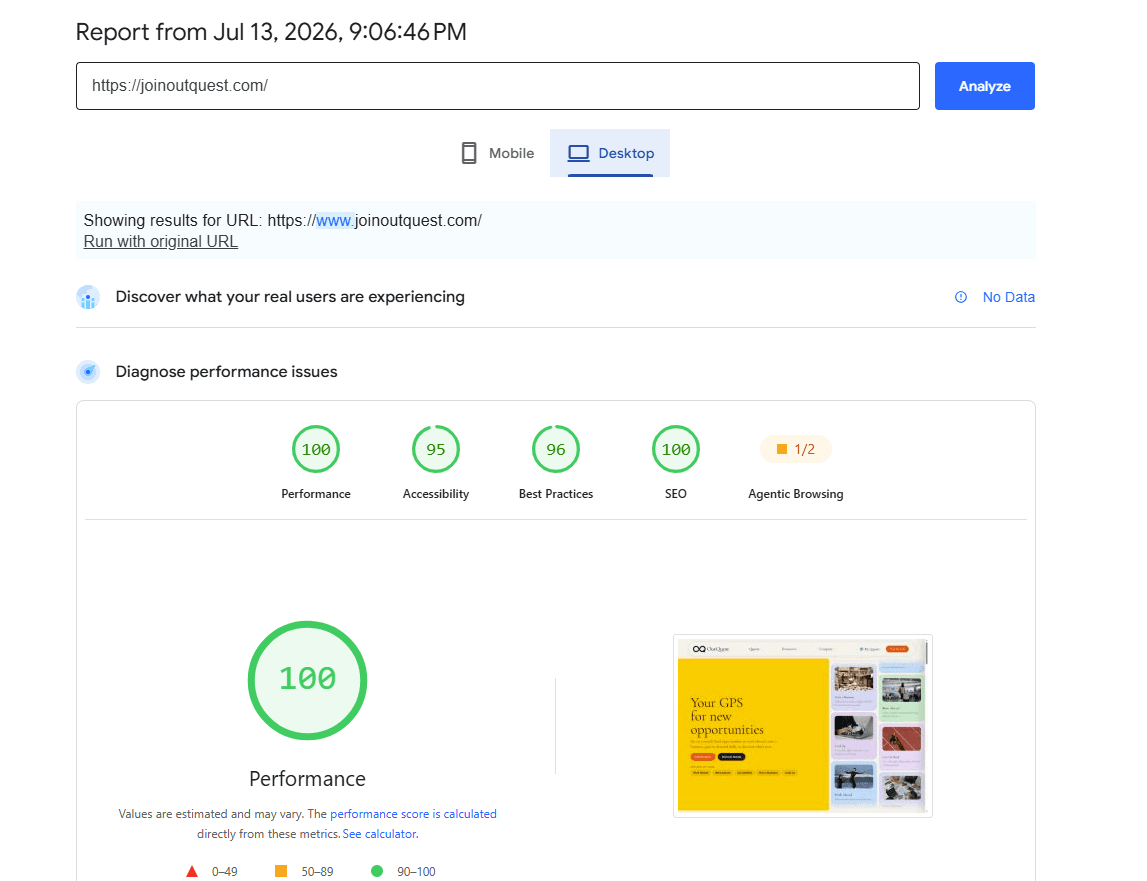The height and width of the screenshot is (881, 1147).
Task: Click the SEO label under the gauge
Action: point(676,494)
